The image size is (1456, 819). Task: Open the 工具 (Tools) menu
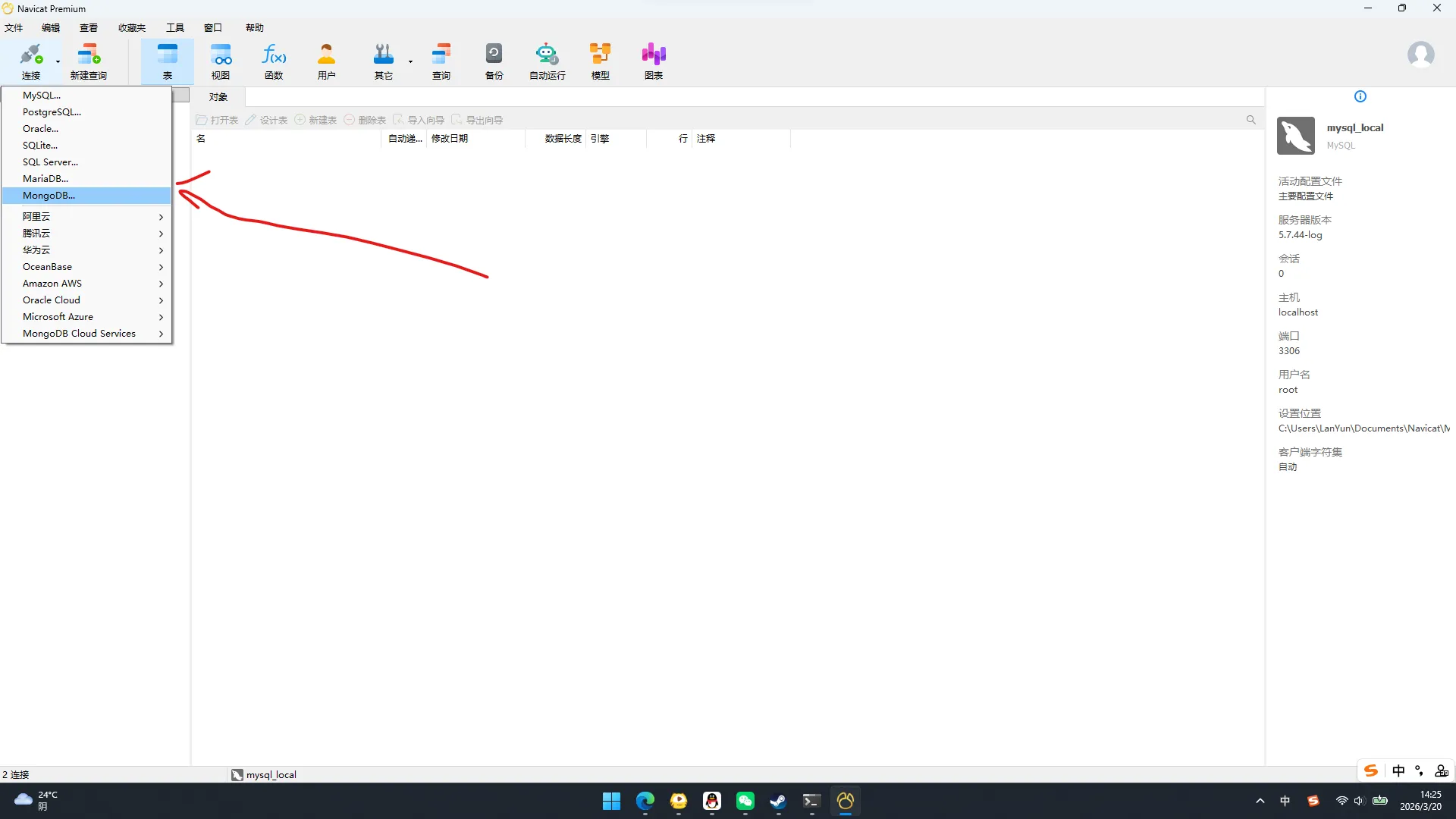(x=175, y=28)
